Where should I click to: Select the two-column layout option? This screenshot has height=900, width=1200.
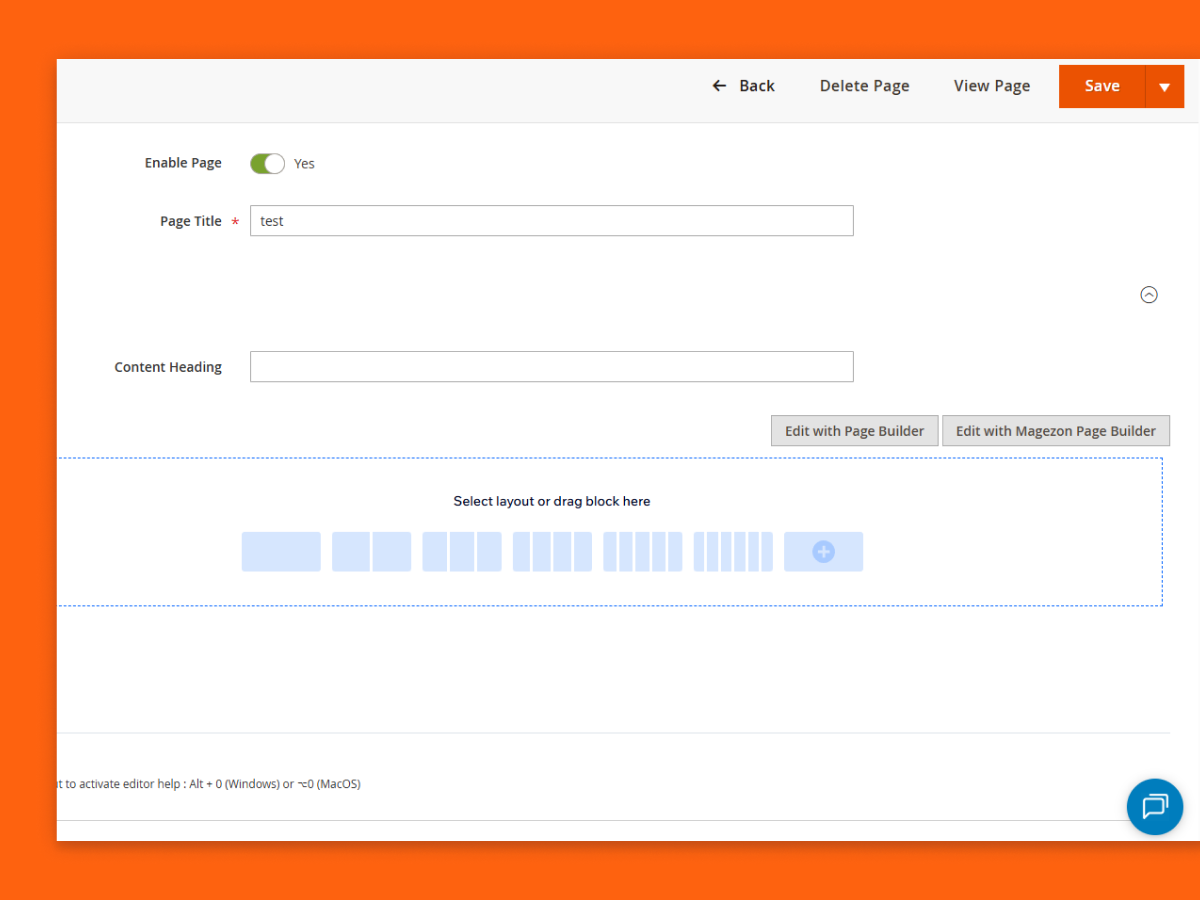point(371,551)
